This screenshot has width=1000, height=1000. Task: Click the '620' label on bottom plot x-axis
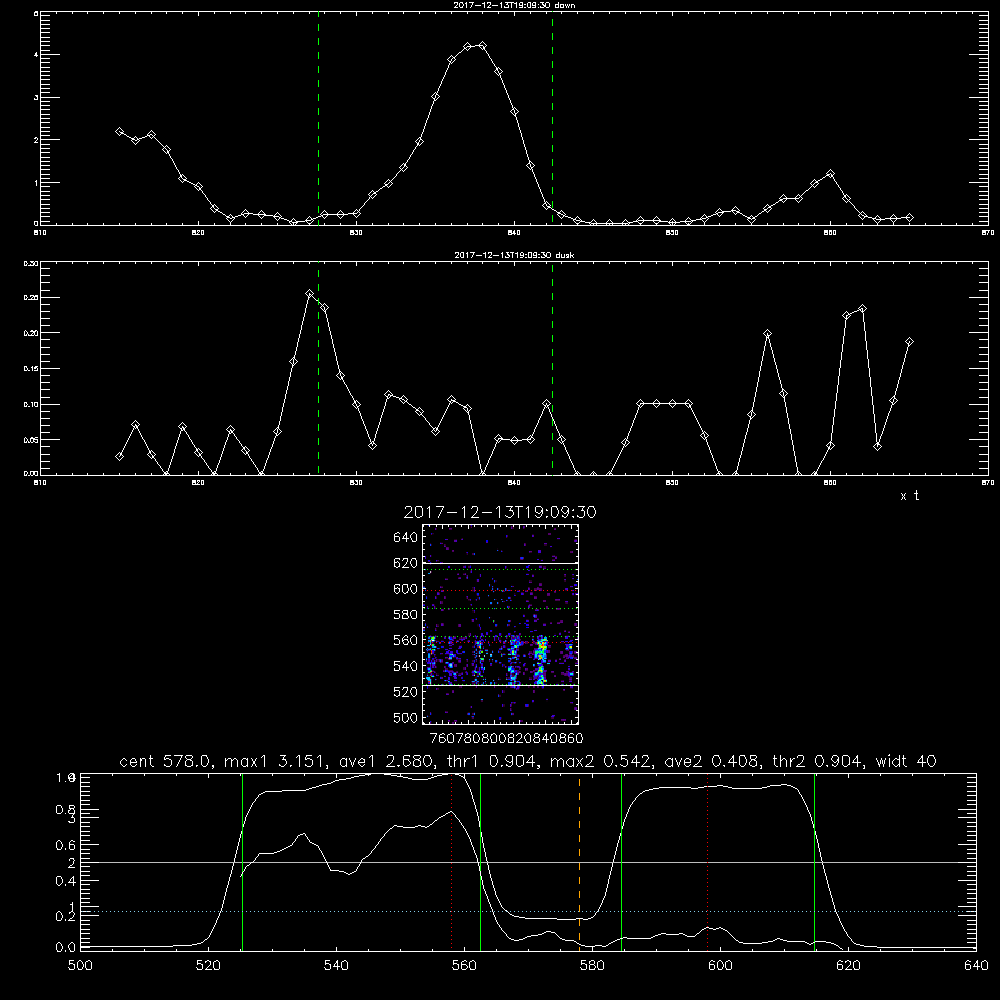(848, 966)
